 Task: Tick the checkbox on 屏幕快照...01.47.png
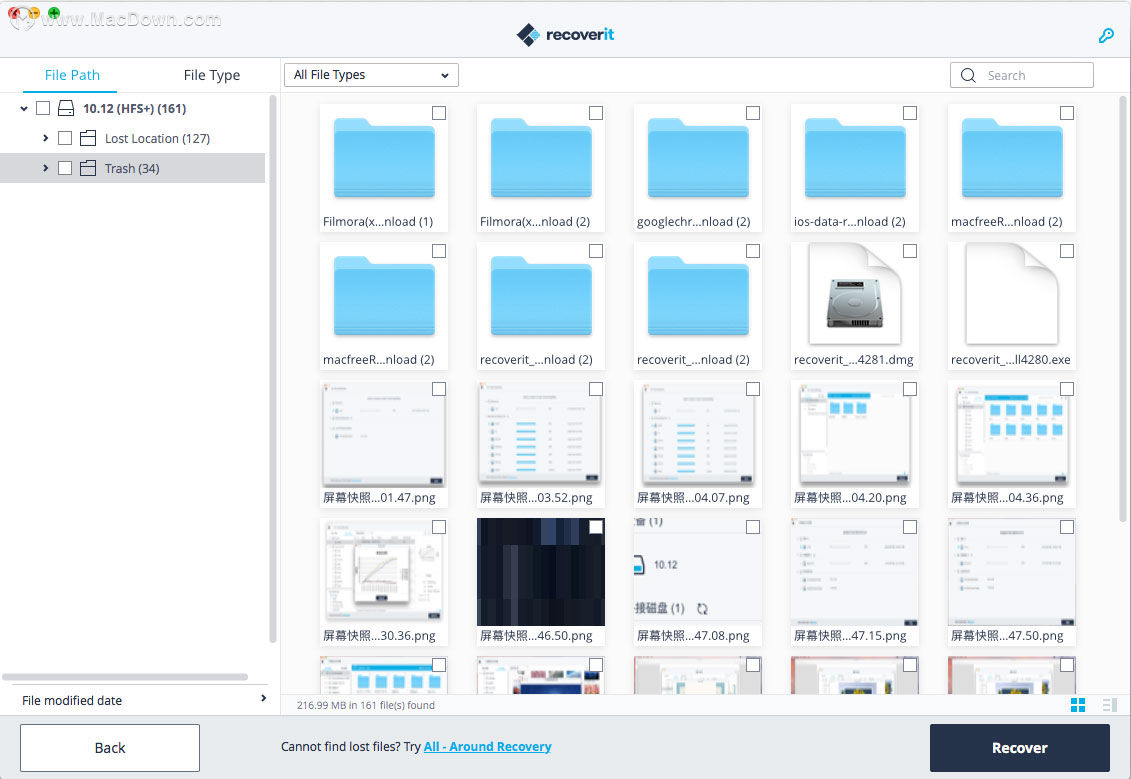(x=439, y=389)
